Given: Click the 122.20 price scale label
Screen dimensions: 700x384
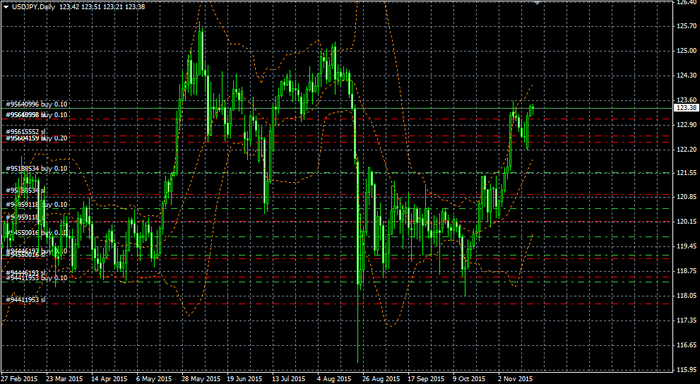Looking at the screenshot, I should click(x=687, y=149).
